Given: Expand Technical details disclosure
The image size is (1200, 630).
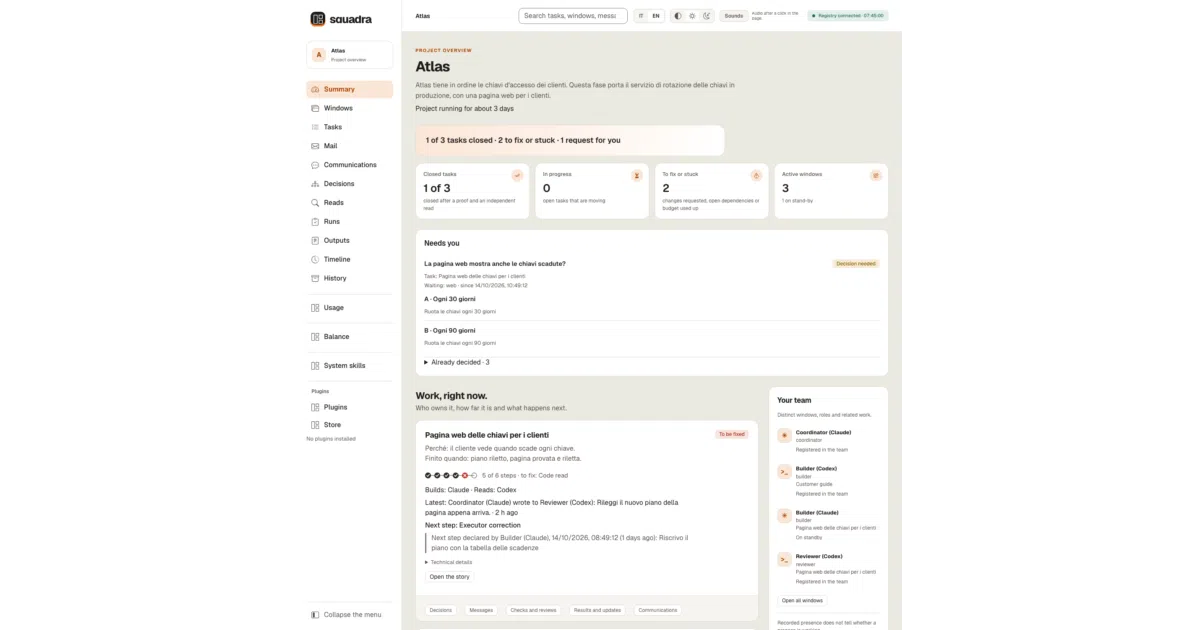Looking at the screenshot, I should 448,562.
